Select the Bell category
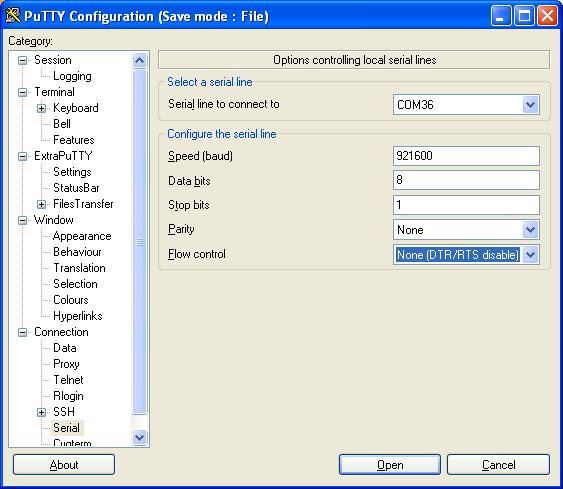 (x=62, y=124)
